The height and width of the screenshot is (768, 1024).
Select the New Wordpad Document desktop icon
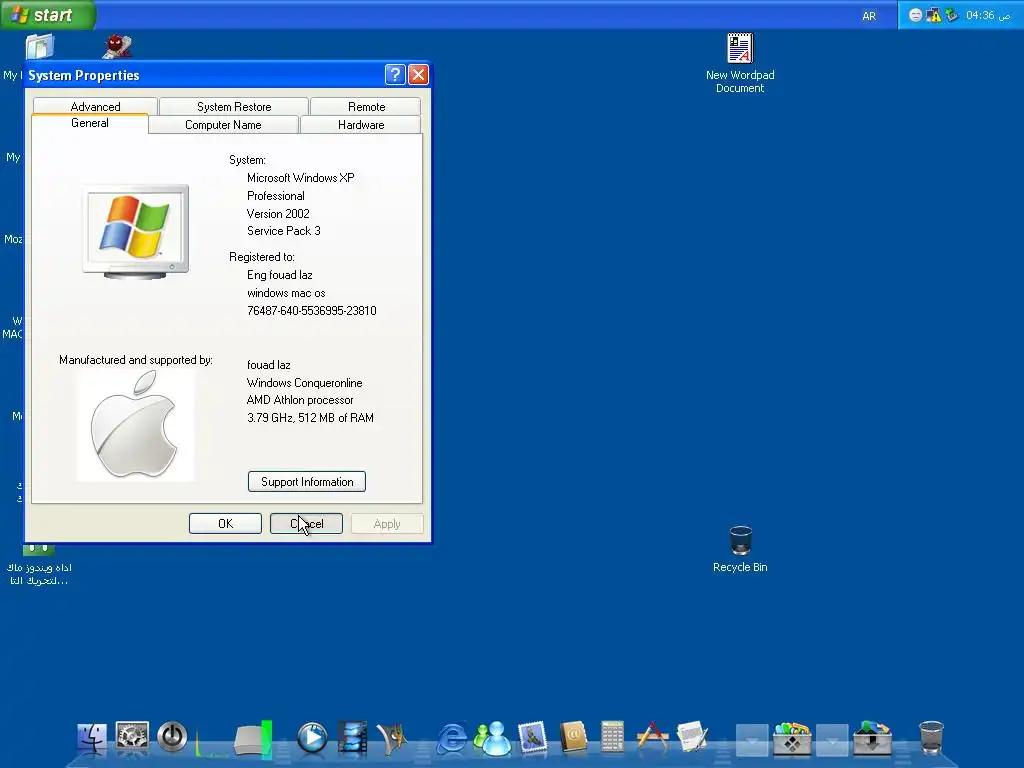click(x=740, y=63)
